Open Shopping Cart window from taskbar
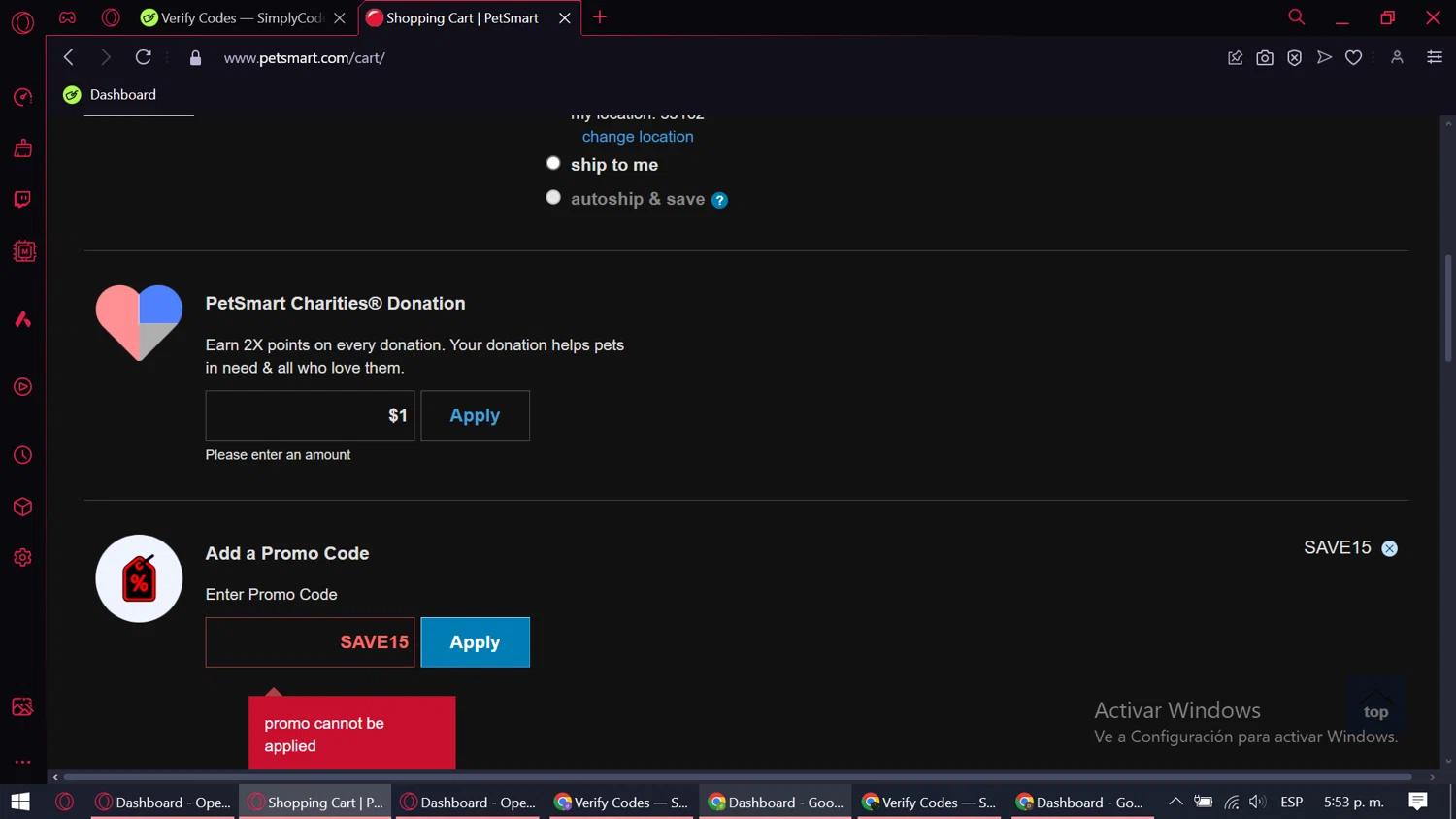 [x=315, y=802]
